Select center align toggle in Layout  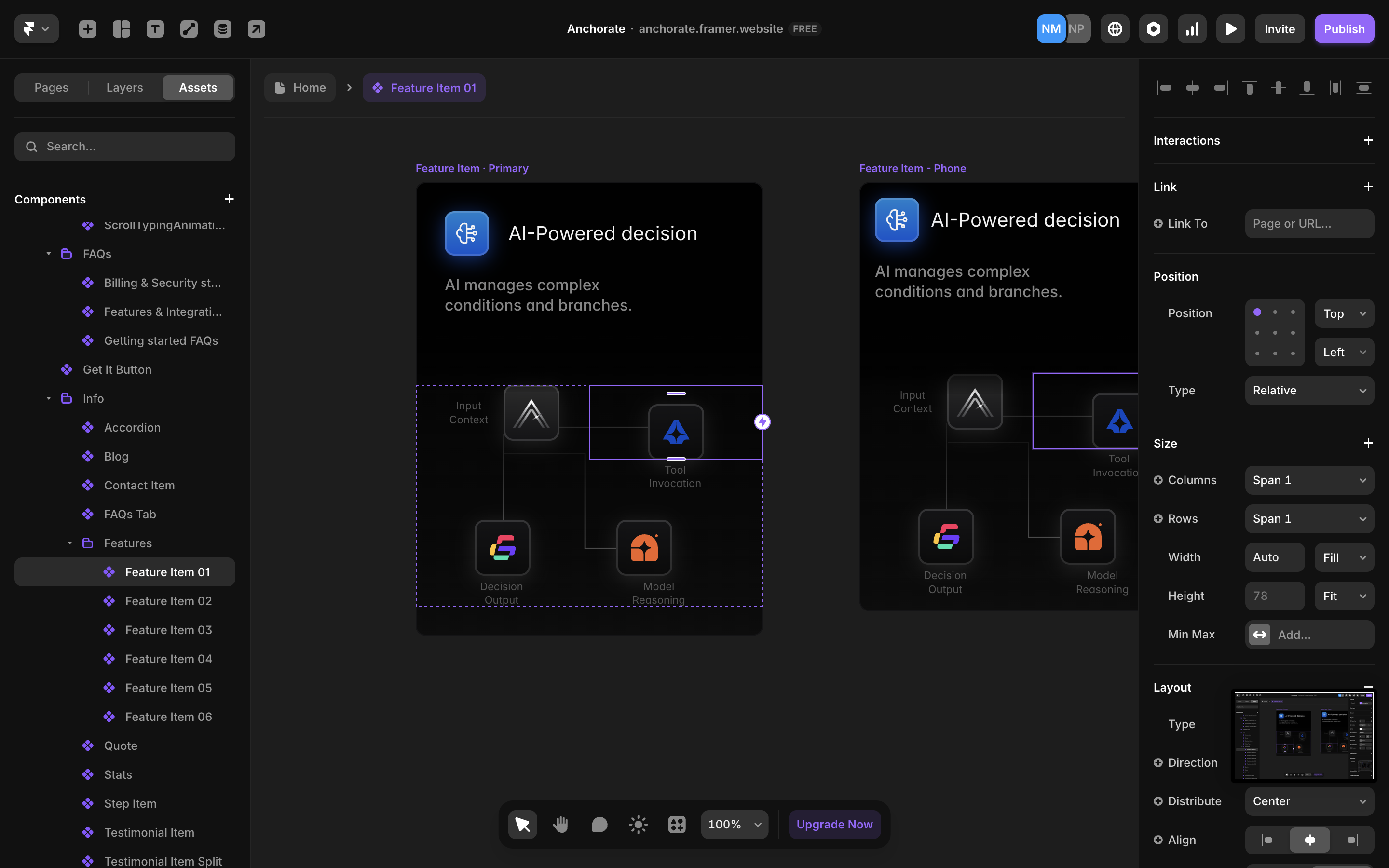(1309, 840)
